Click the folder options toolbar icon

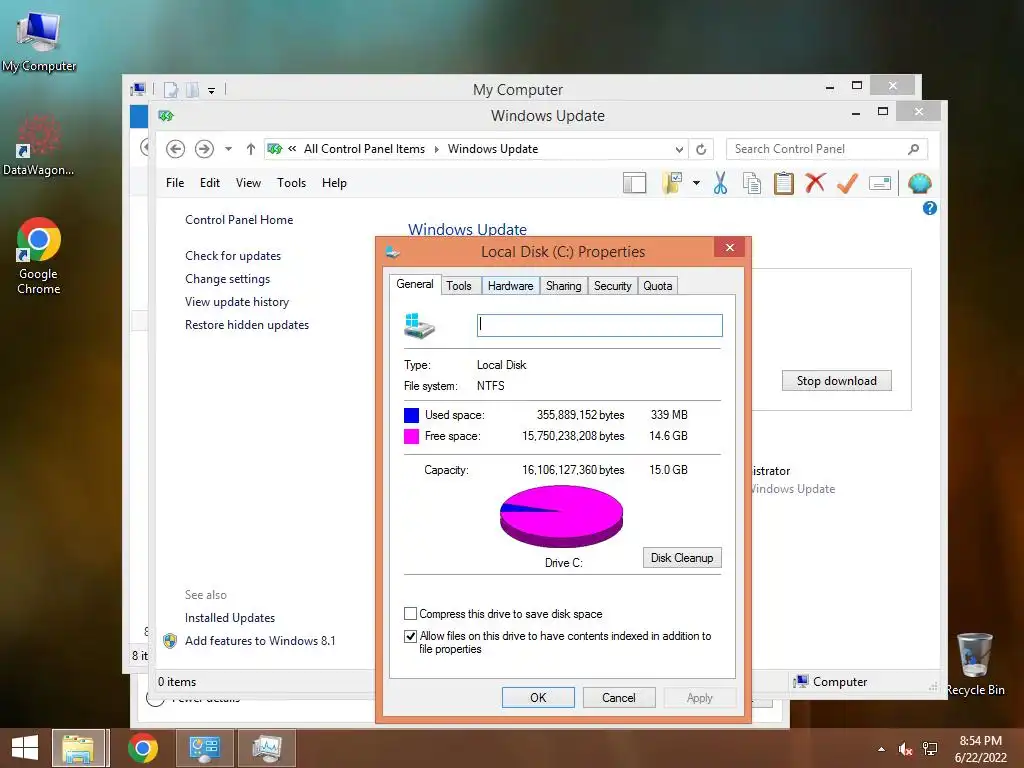click(x=672, y=184)
